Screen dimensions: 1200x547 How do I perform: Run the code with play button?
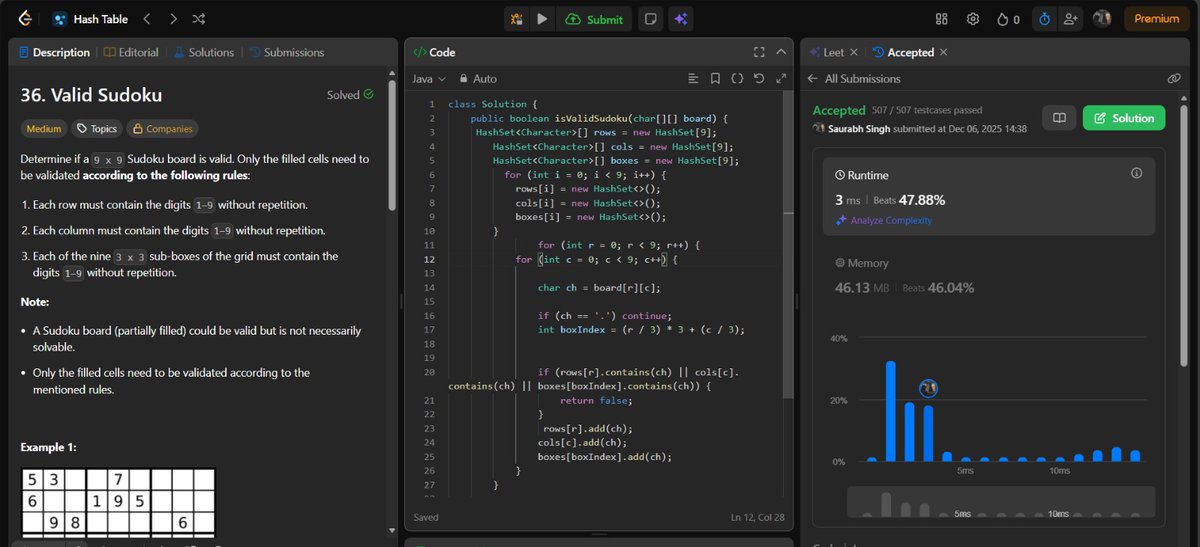(542, 18)
